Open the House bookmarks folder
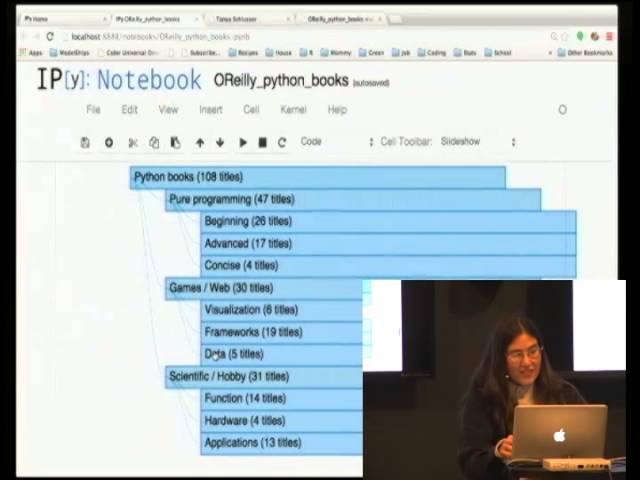 coord(279,53)
